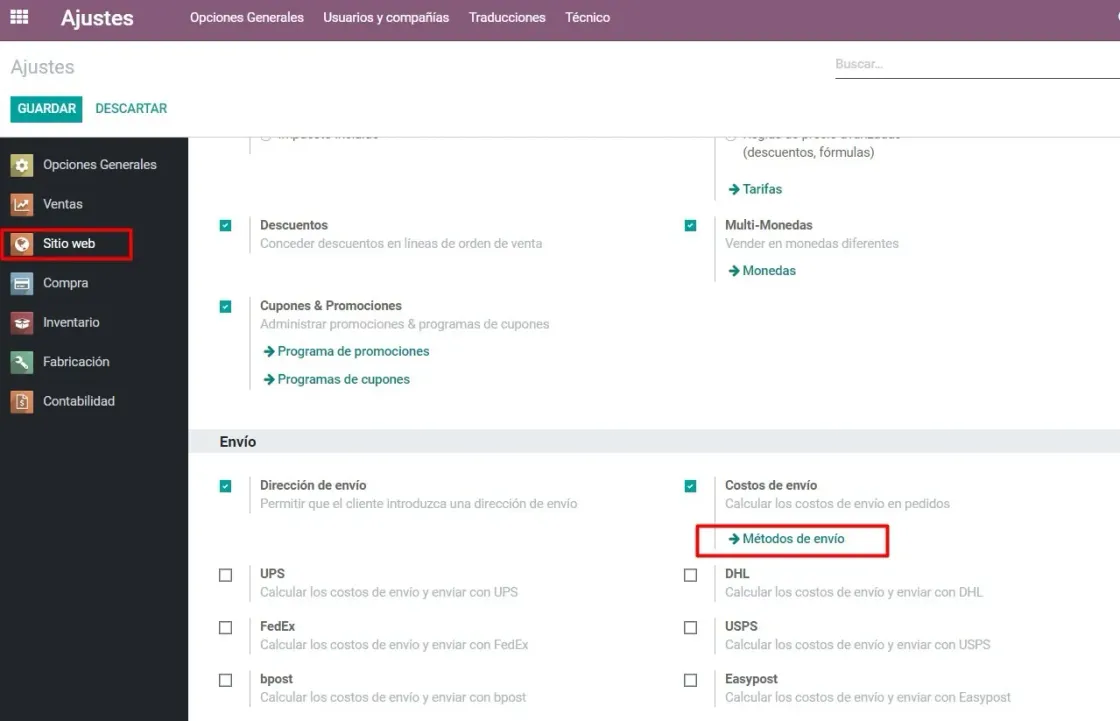Screen dimensions: 1120x721
Task: Click the Envío section header
Action: (x=238, y=442)
